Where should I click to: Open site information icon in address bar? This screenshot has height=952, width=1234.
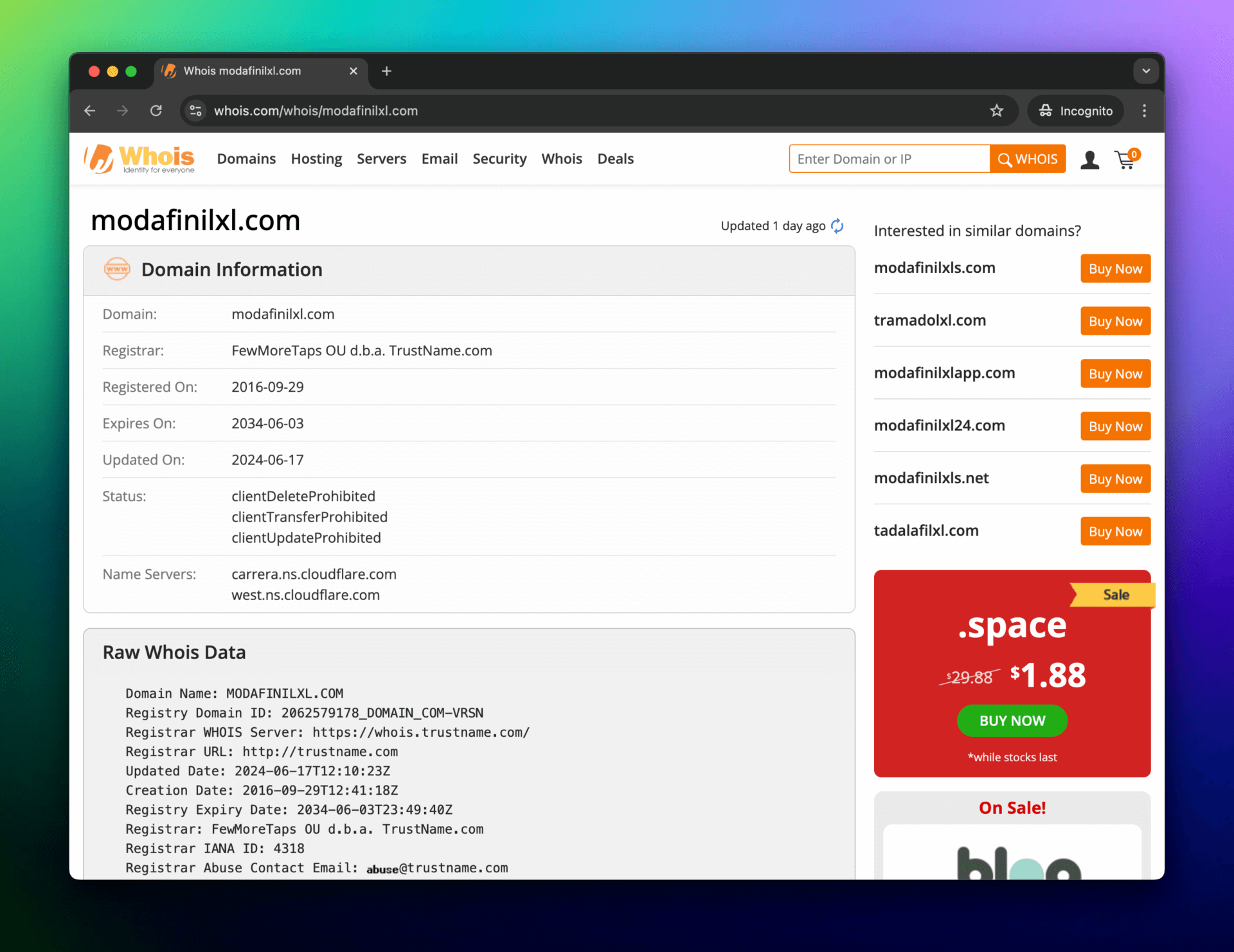196,110
